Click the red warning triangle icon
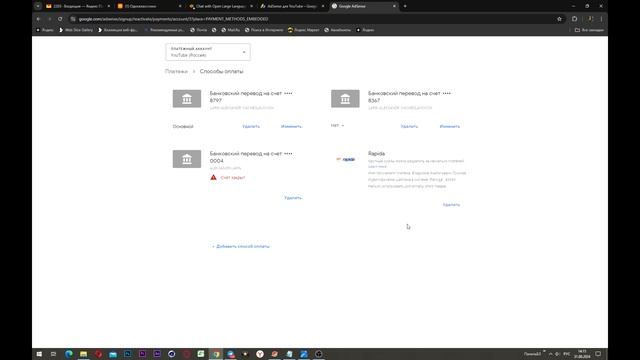This screenshot has height=360, width=640. [x=213, y=177]
